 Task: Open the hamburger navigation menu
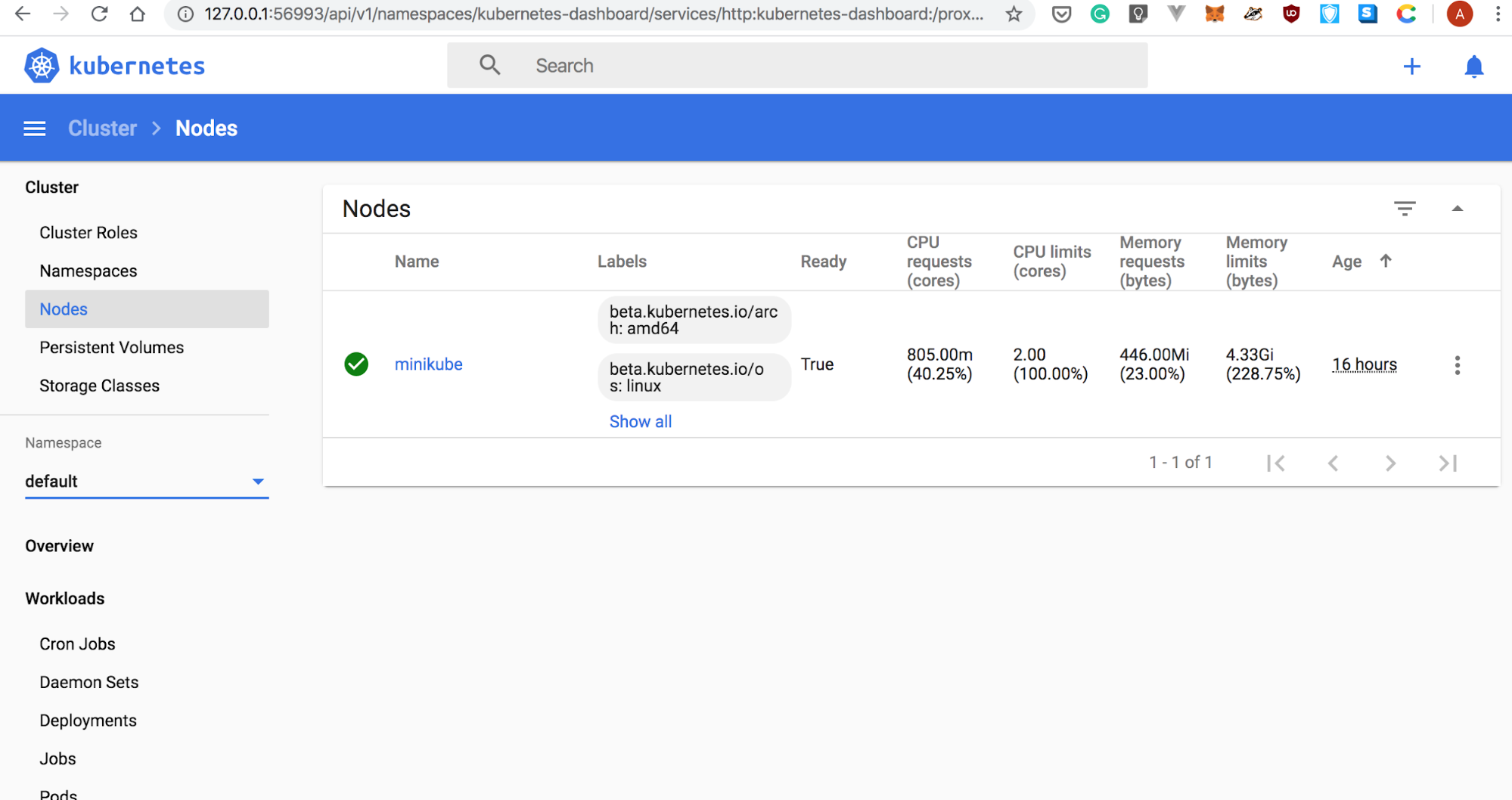tap(35, 129)
